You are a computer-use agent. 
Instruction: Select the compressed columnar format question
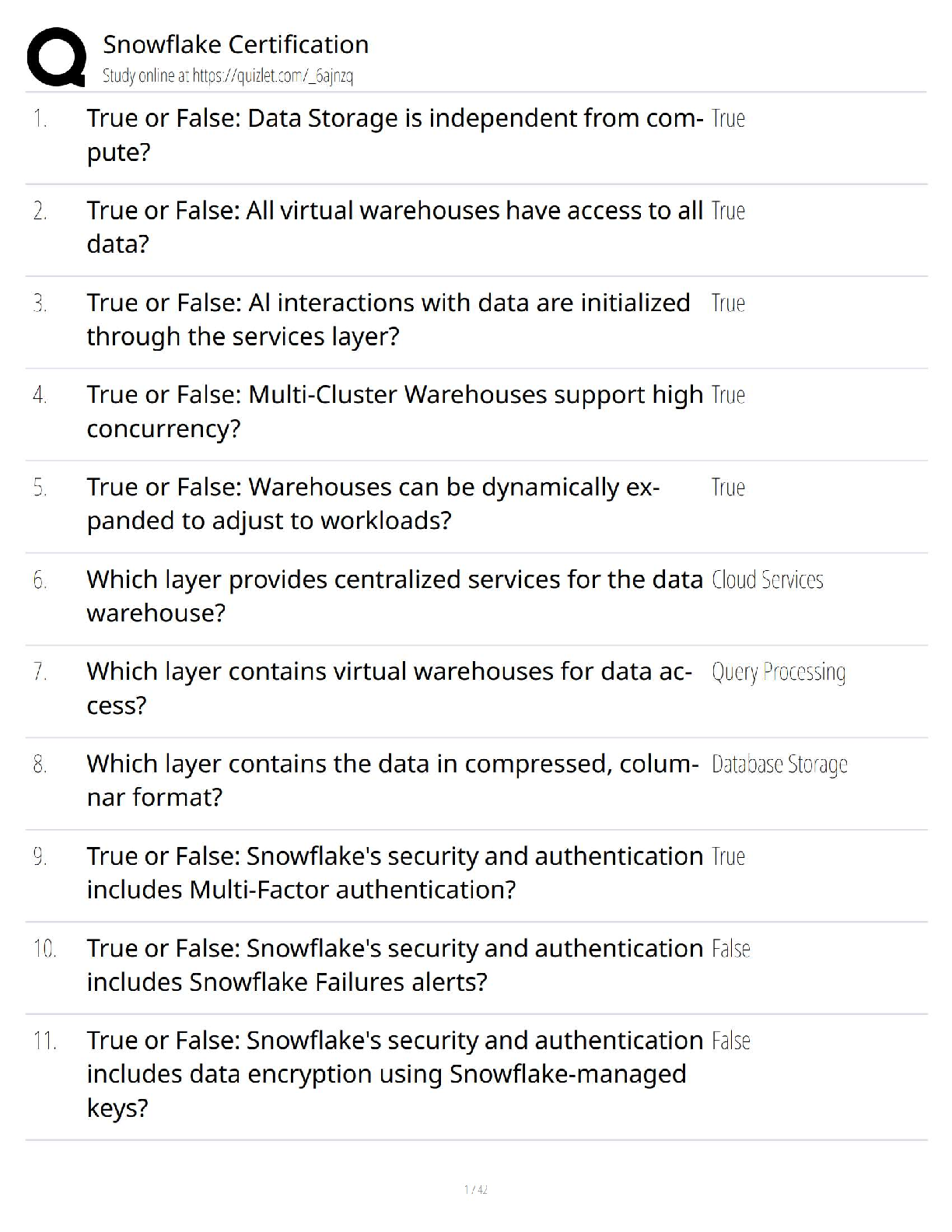[392, 780]
